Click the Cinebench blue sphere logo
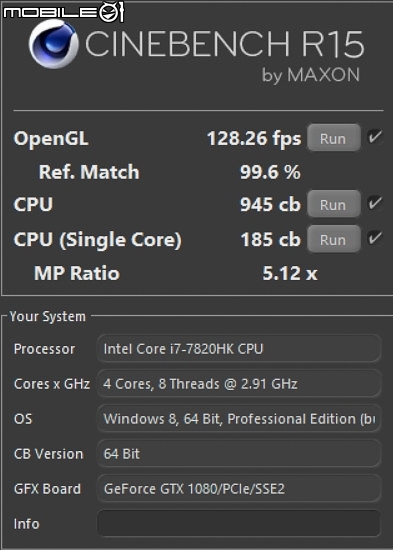Image resolution: width=393 pixels, height=550 pixels. coord(53,44)
